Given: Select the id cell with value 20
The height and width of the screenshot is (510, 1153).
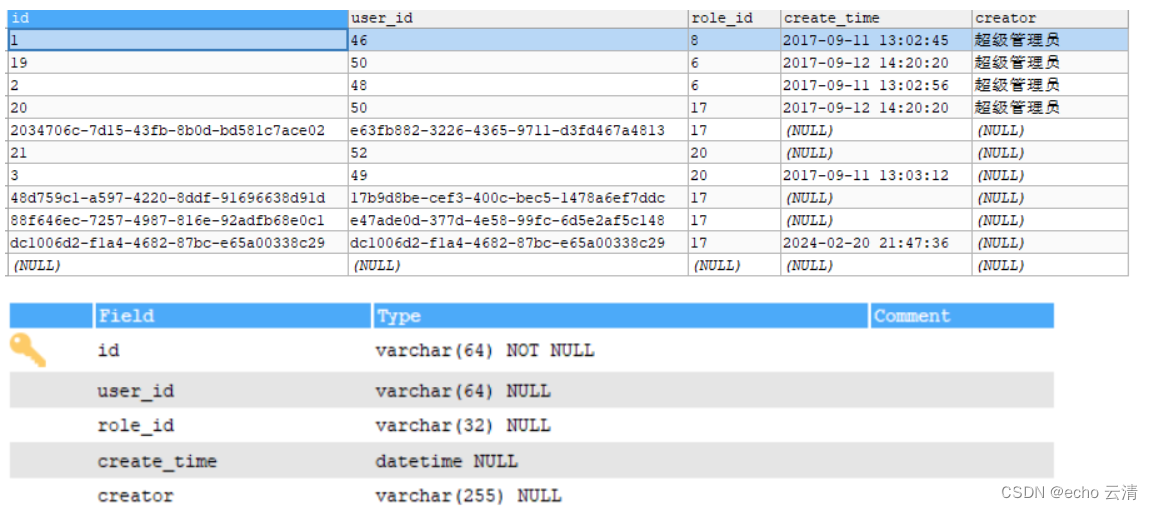Looking at the screenshot, I should 177,108.
